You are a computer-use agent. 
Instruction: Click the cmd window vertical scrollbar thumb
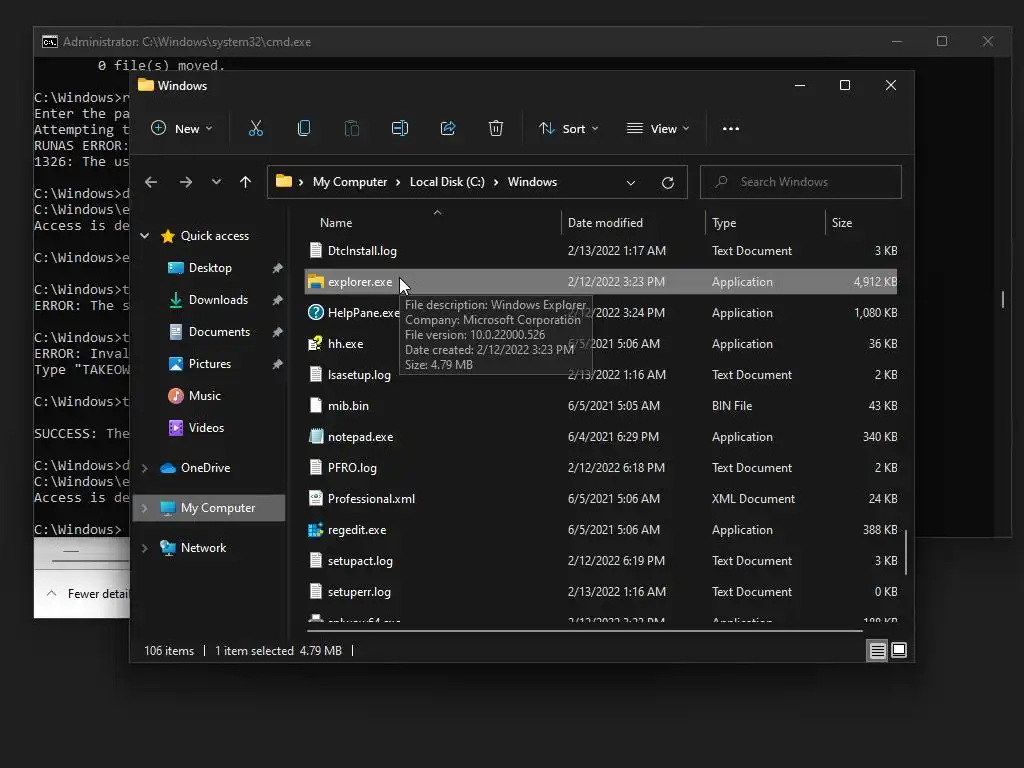[x=1002, y=300]
